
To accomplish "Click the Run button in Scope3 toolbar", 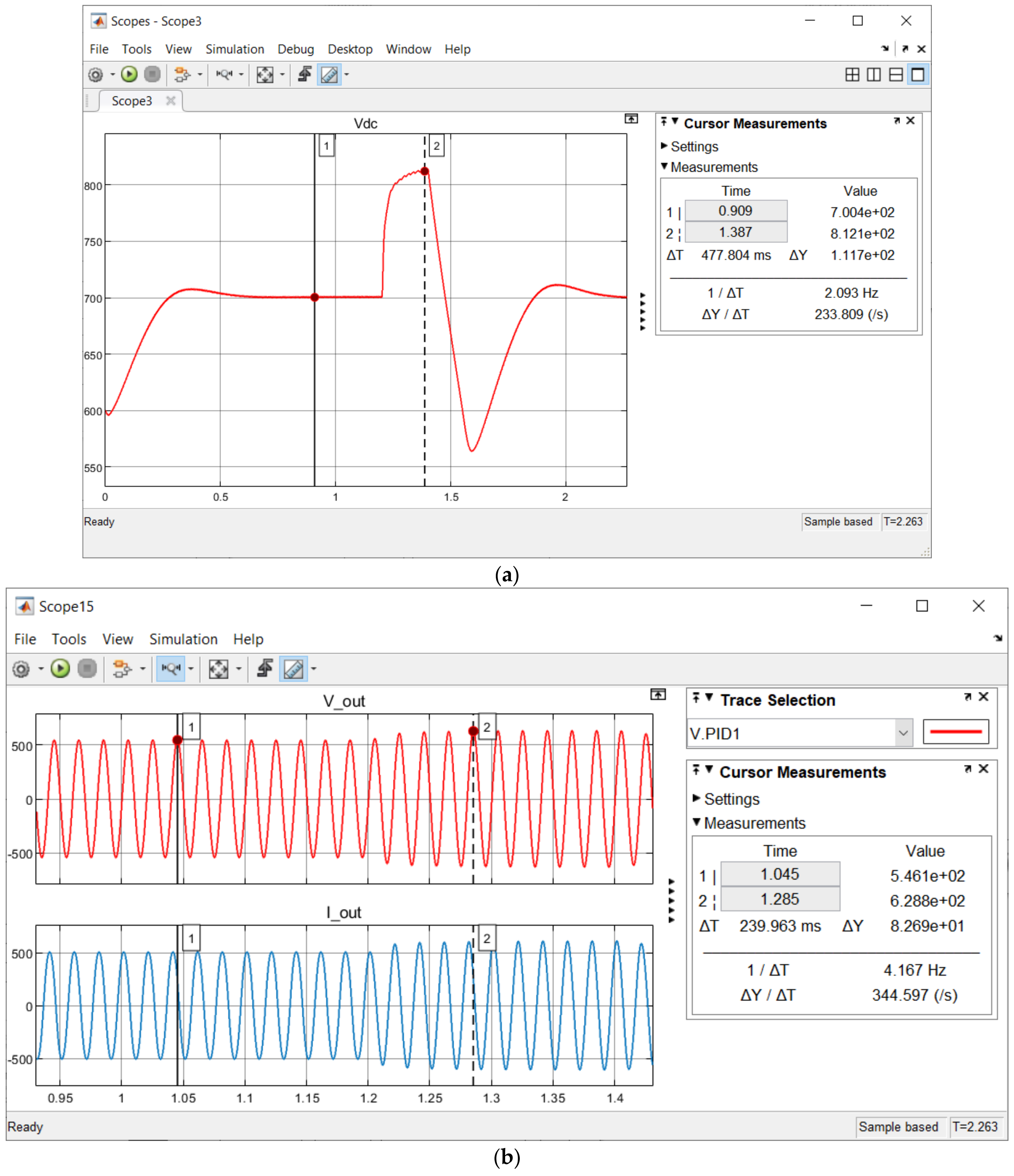I will (x=129, y=74).
